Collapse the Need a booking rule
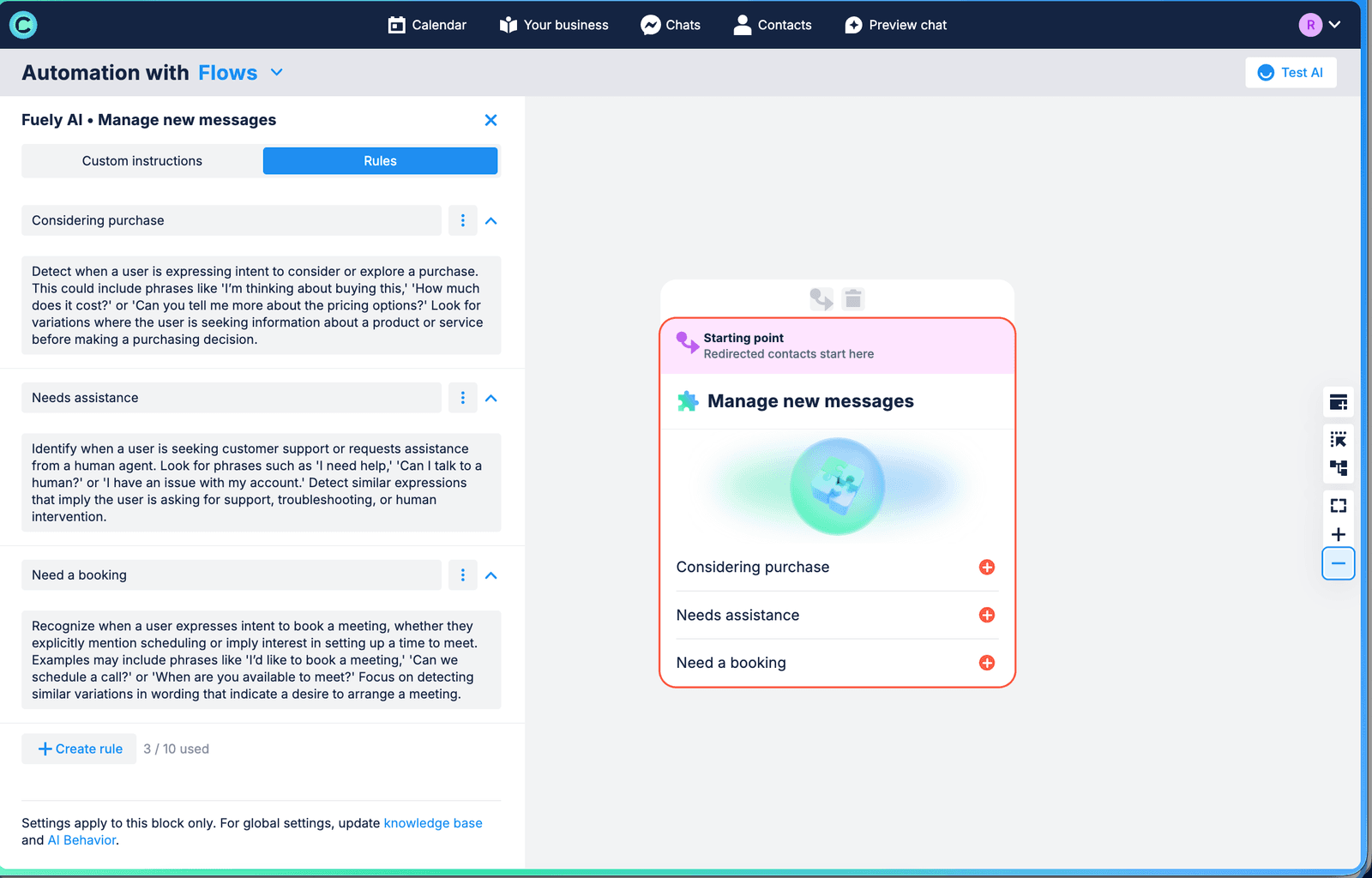The height and width of the screenshot is (878, 1372). click(x=491, y=575)
